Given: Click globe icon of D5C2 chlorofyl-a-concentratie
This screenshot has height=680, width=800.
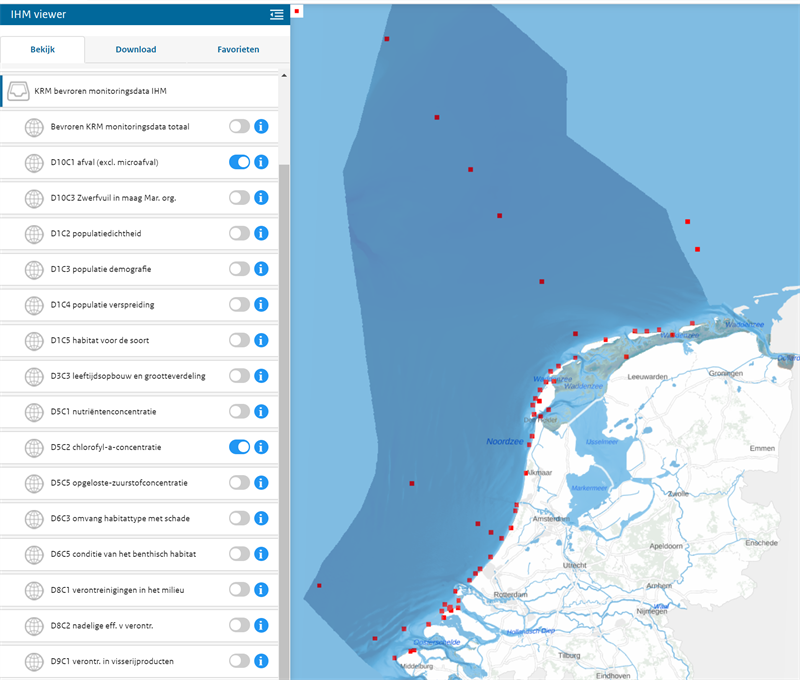Looking at the screenshot, I should tap(34, 448).
